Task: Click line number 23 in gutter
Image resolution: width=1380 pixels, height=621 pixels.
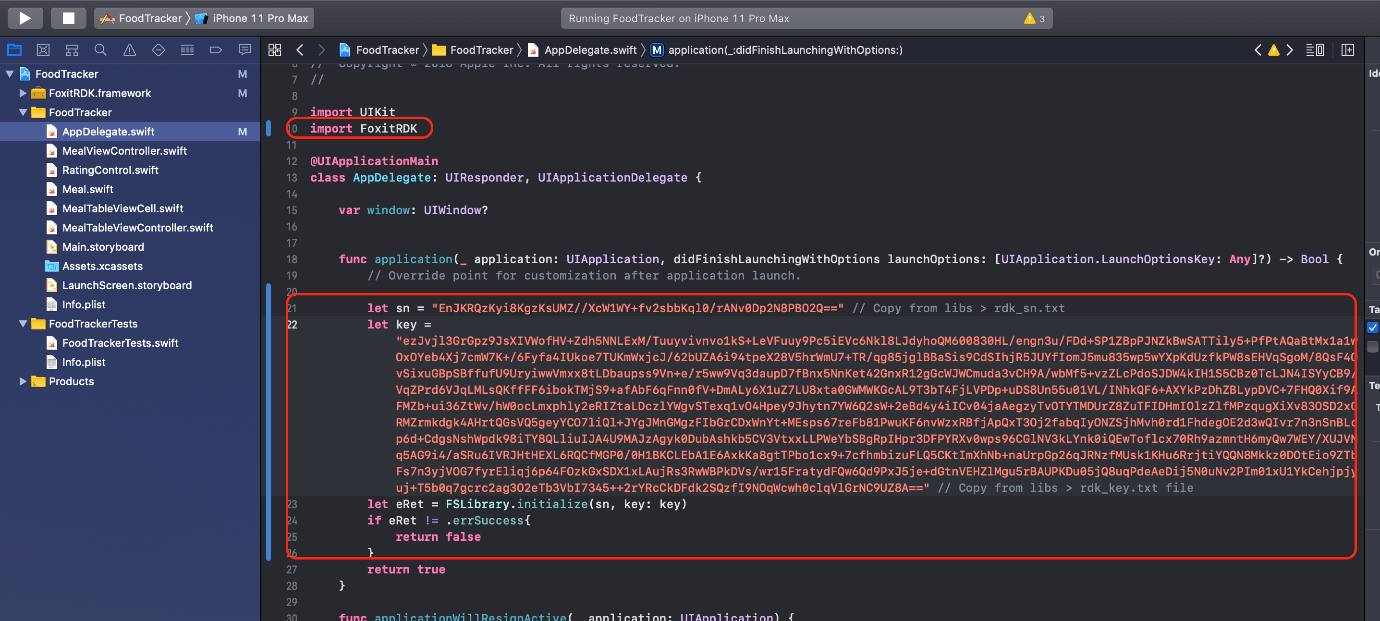Action: pos(291,504)
